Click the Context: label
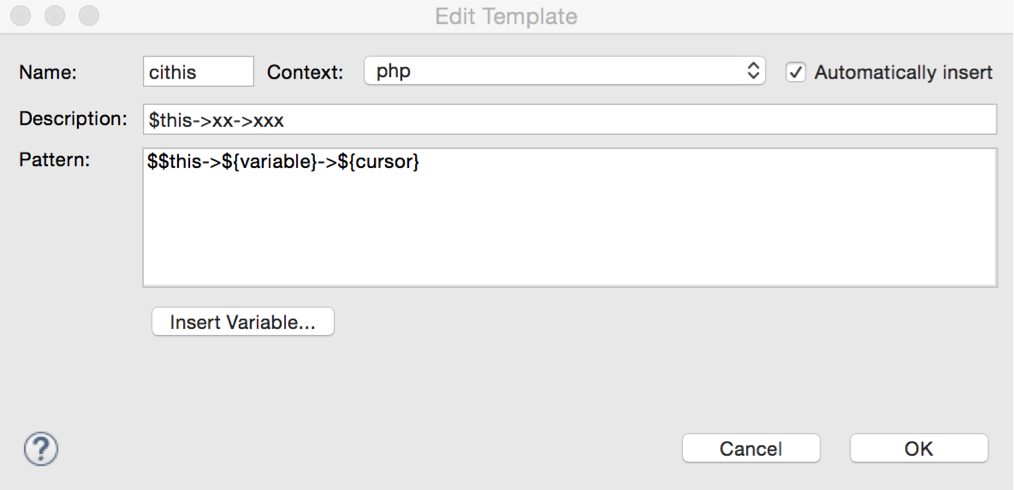This screenshot has height=490, width=1014. click(x=305, y=72)
